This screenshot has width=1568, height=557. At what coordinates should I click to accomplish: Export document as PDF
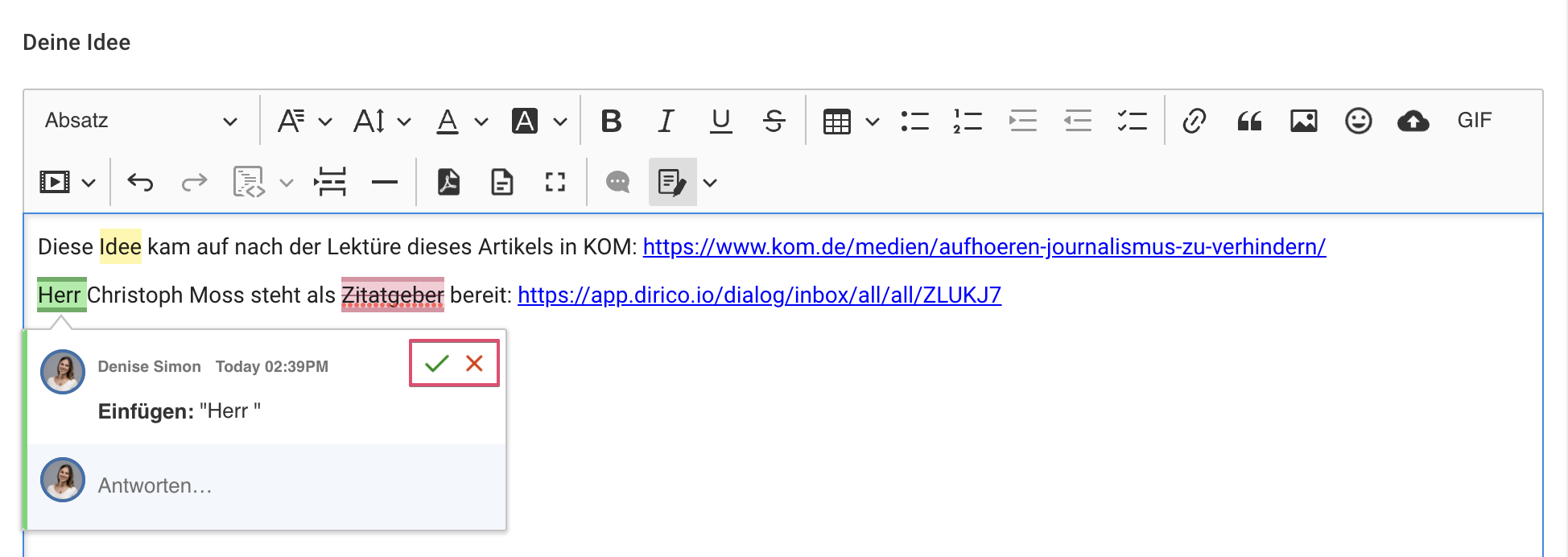[x=448, y=182]
